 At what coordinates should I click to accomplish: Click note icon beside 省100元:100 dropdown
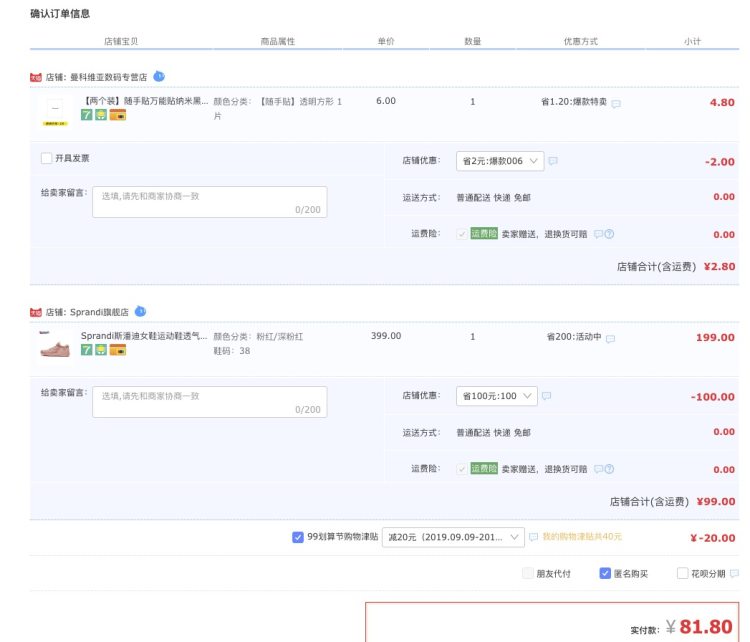tap(546, 396)
